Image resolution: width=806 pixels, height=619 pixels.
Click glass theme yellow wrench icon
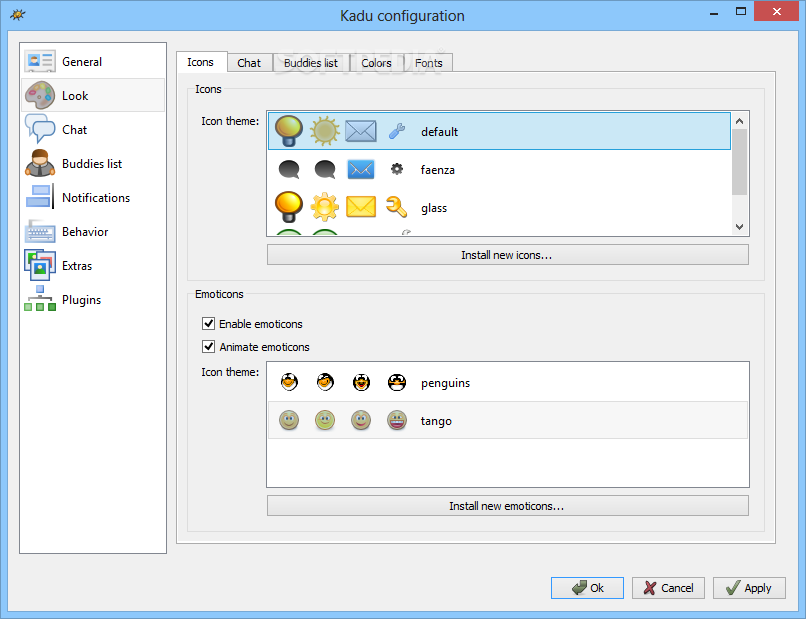click(396, 207)
